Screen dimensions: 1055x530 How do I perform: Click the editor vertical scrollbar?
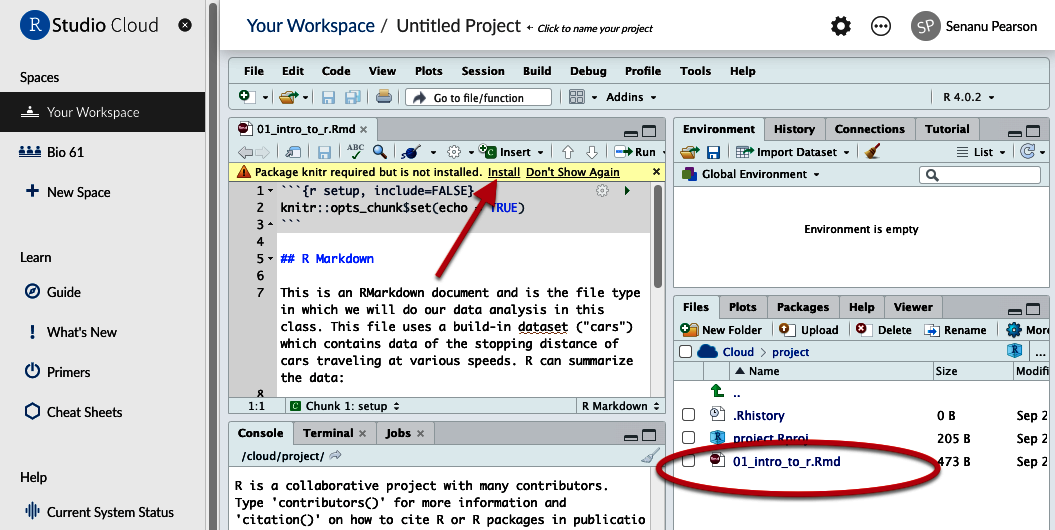[658, 236]
